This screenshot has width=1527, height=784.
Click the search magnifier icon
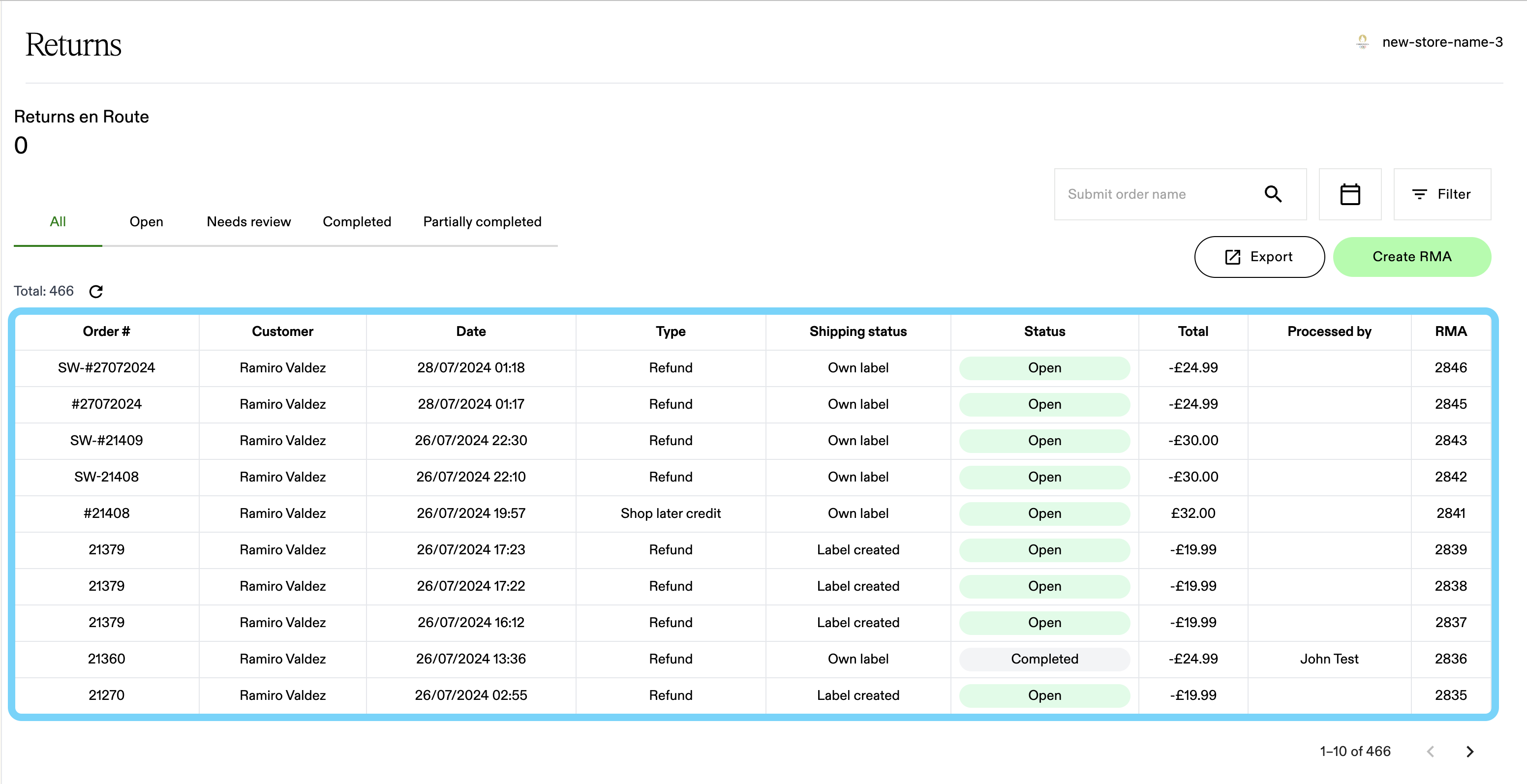(x=1273, y=194)
